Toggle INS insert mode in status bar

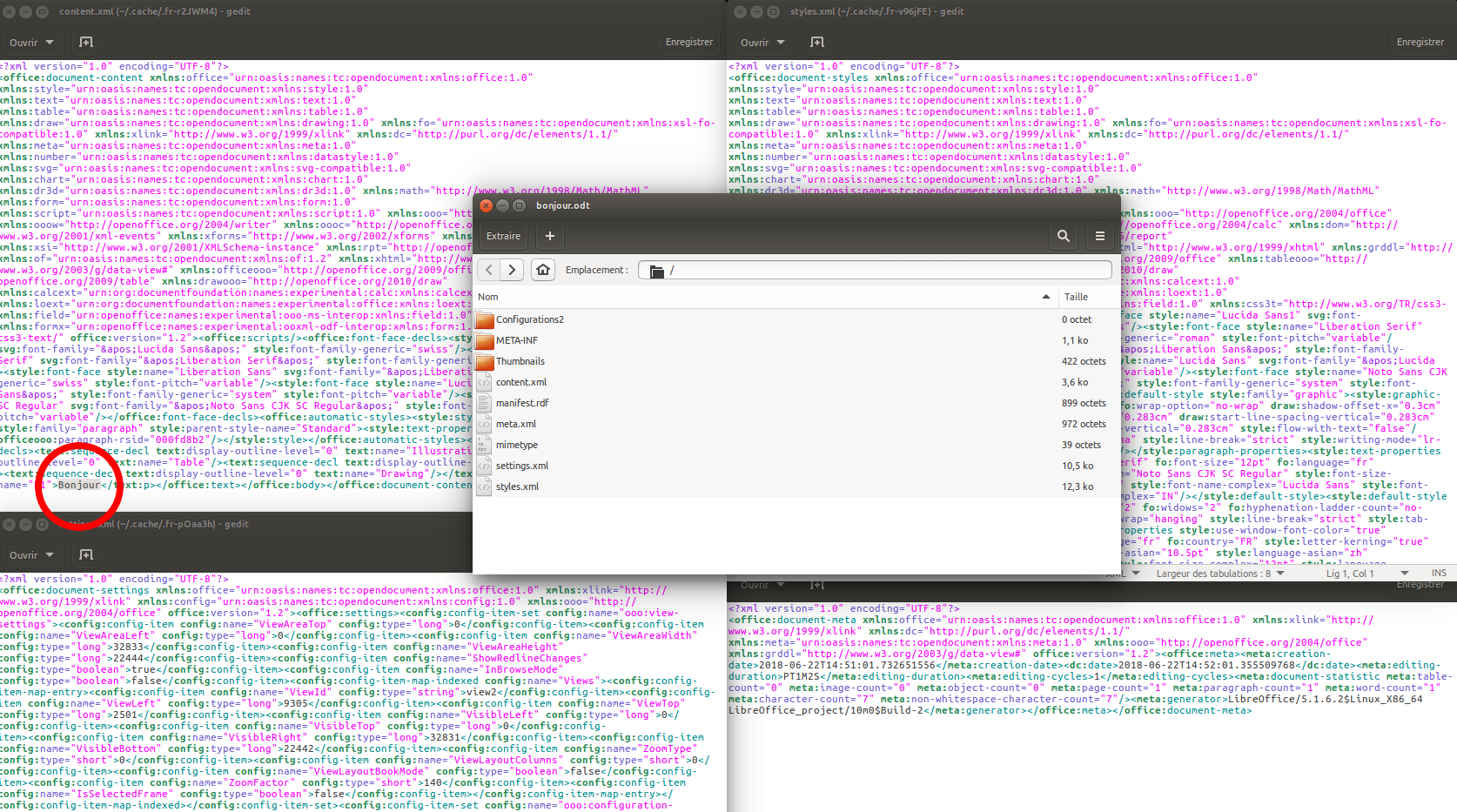coord(1439,573)
